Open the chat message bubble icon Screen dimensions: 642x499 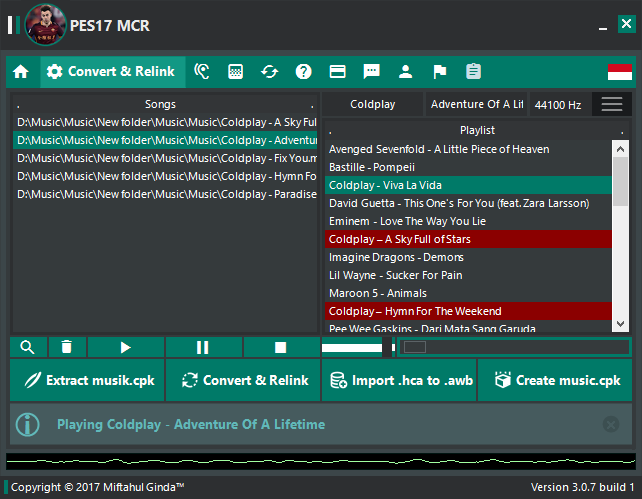pyautogui.click(x=371, y=72)
